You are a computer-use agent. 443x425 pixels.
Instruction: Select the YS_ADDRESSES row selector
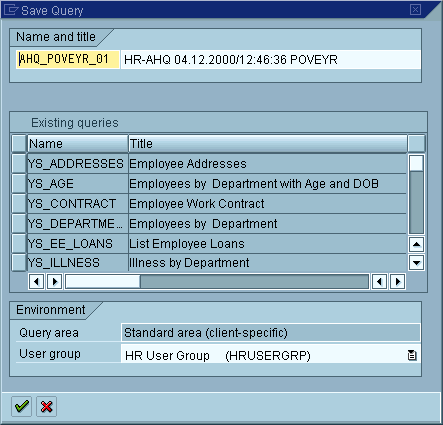point(19,164)
